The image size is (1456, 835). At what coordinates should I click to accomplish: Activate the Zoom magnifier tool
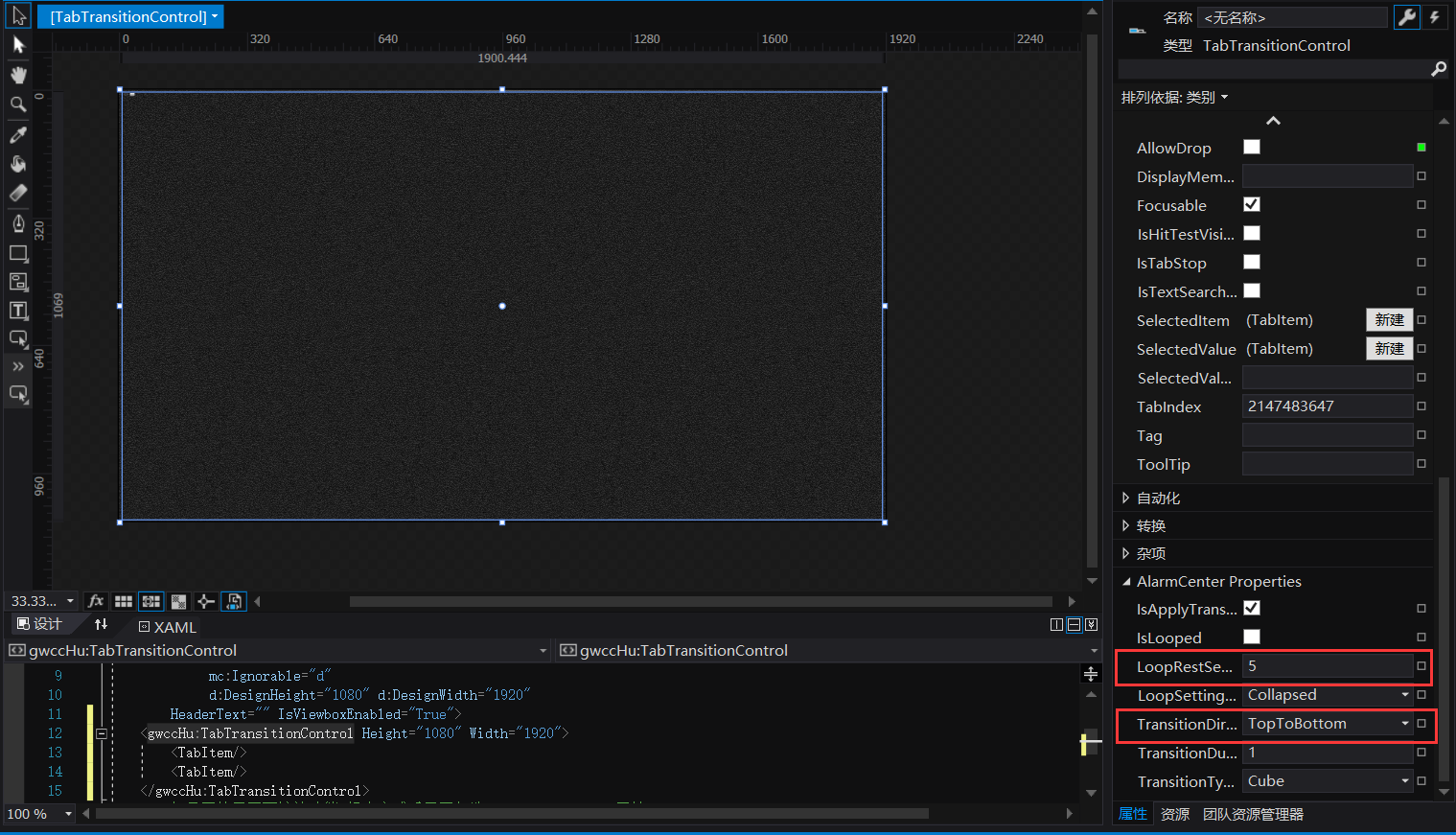tap(18, 104)
